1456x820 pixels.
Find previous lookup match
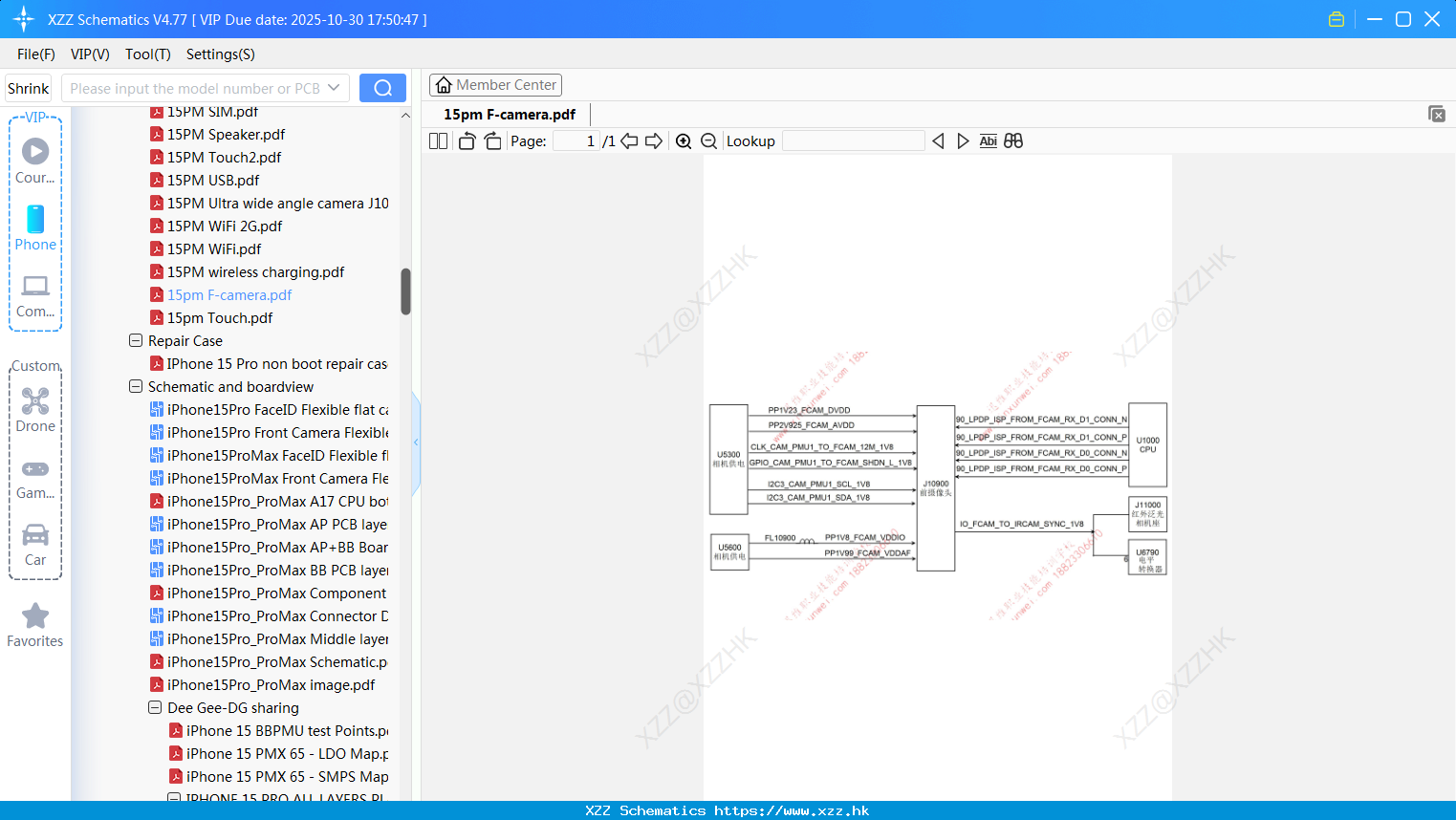(x=938, y=140)
